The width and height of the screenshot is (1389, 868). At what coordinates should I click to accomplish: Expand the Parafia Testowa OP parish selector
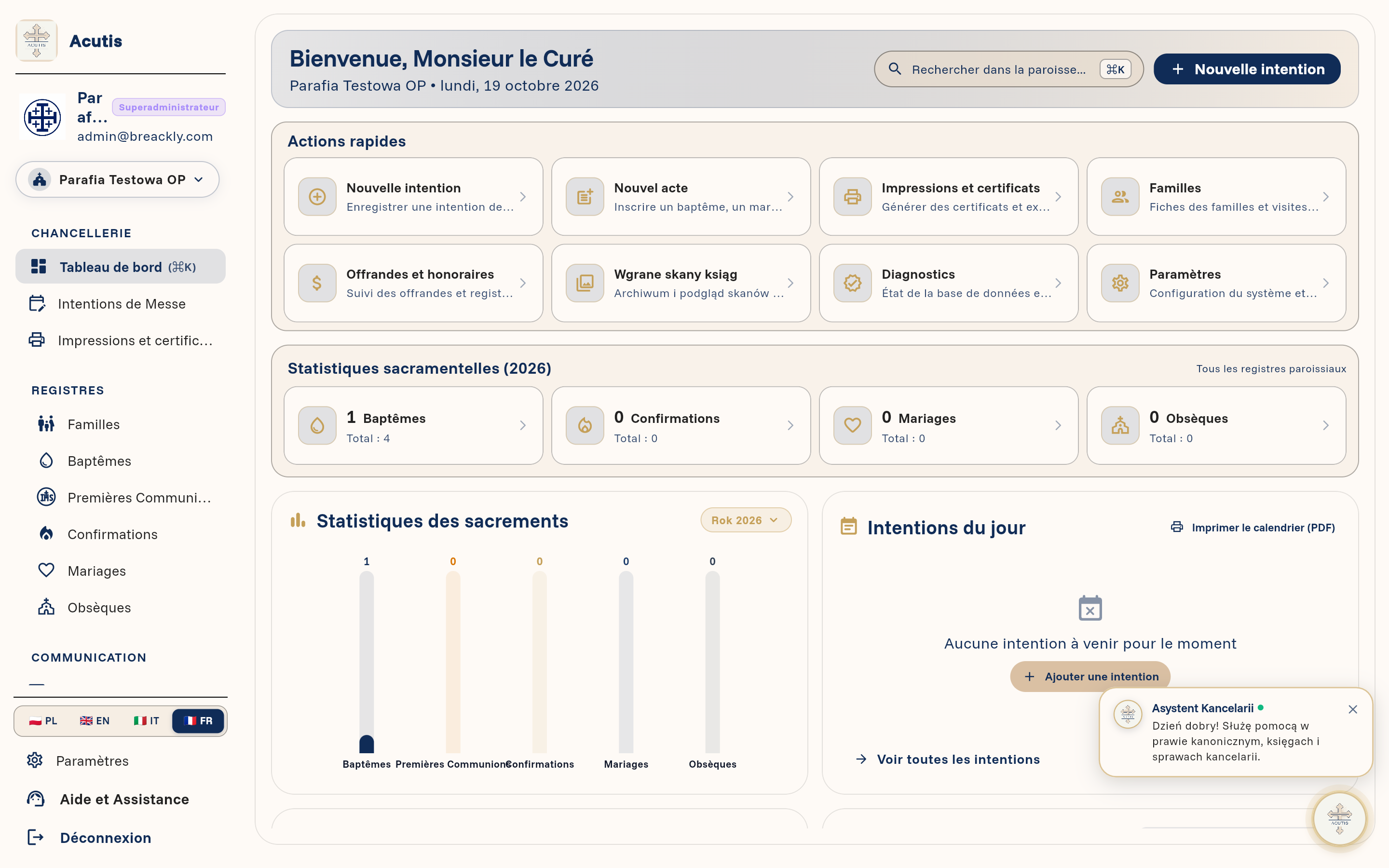click(x=118, y=180)
